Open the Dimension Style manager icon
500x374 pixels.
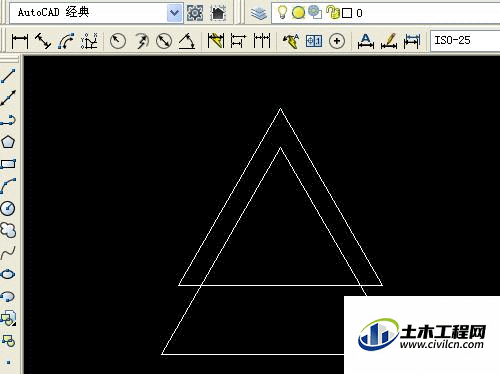point(412,41)
